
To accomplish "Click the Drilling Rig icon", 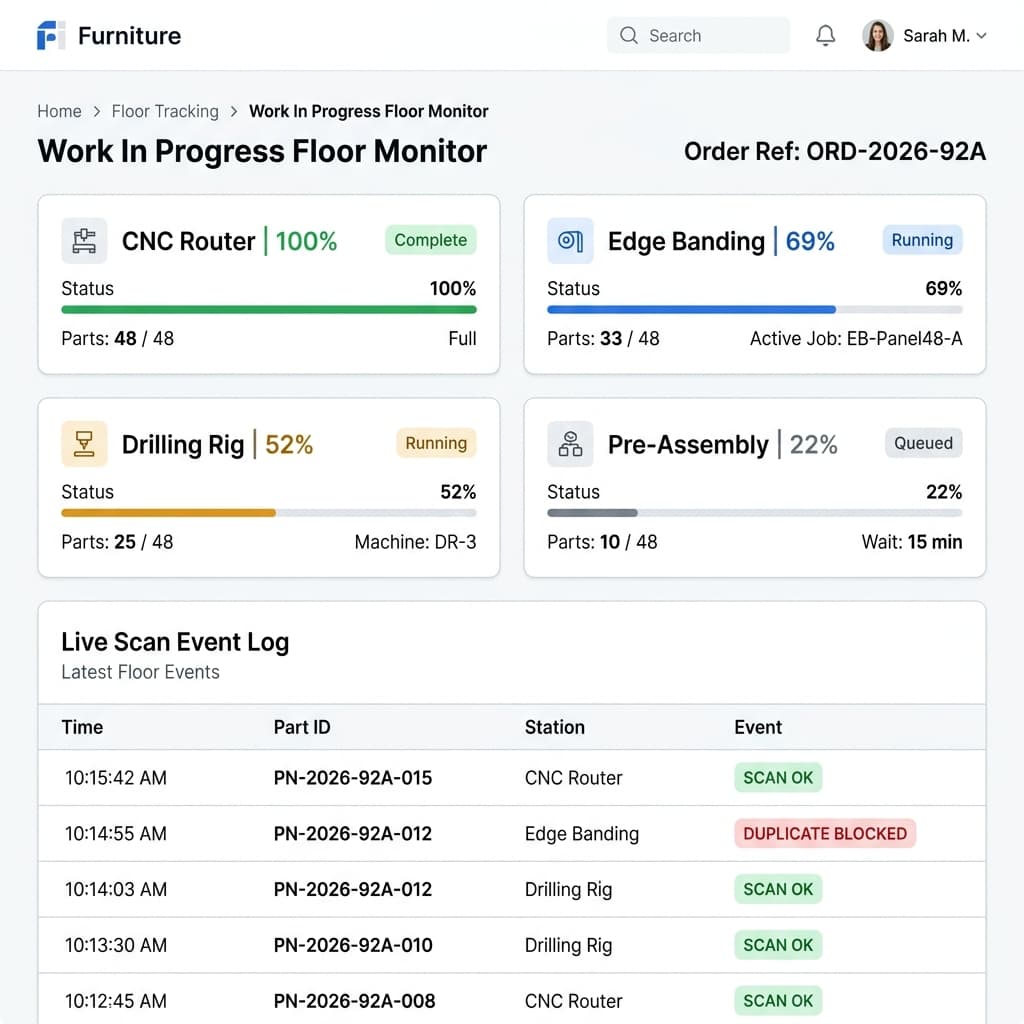I will click(84, 444).
